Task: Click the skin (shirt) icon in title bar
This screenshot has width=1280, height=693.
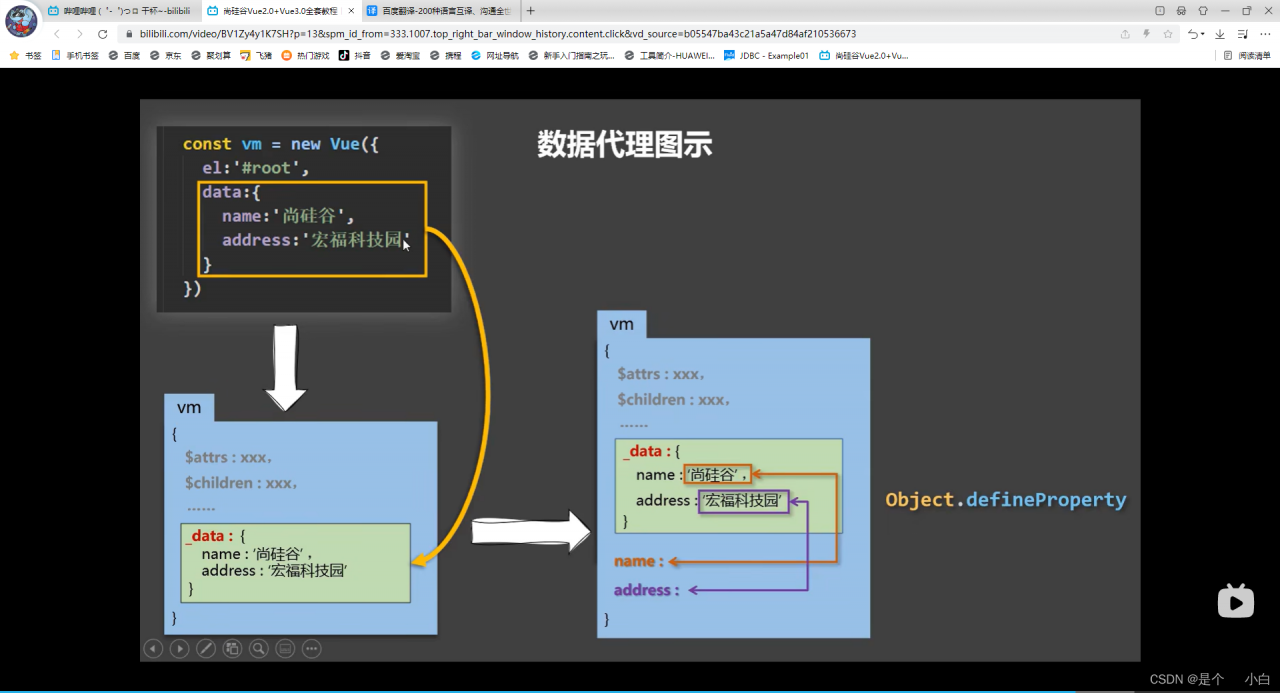Action: 1203,10
